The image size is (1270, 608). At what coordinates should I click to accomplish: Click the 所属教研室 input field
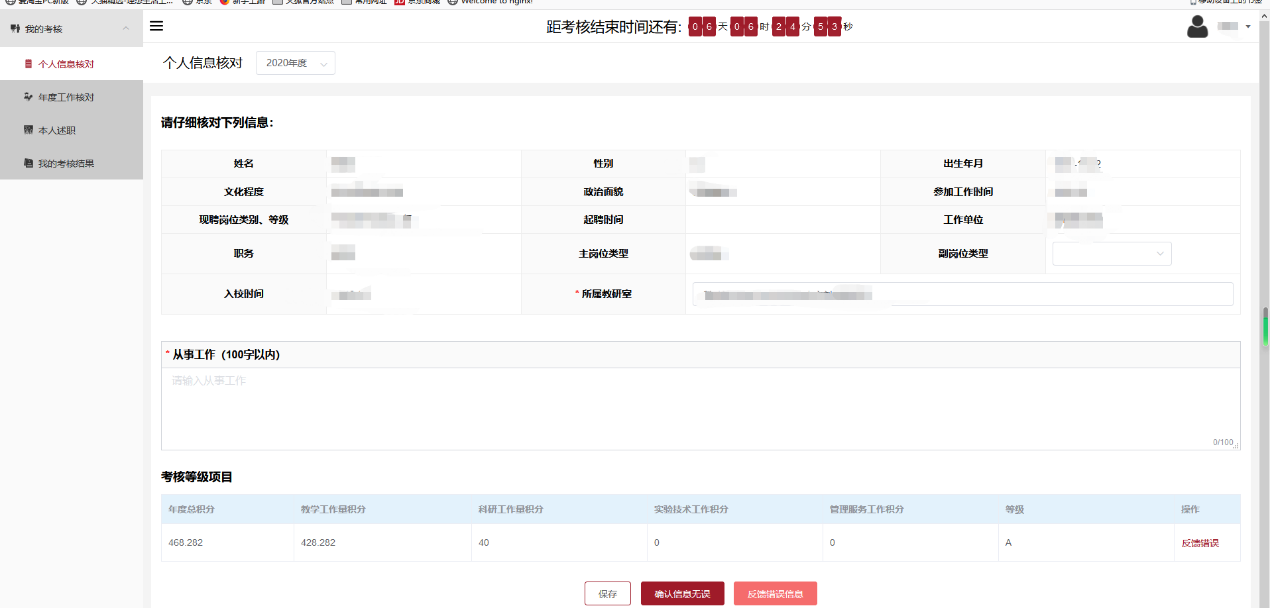[x=962, y=294]
